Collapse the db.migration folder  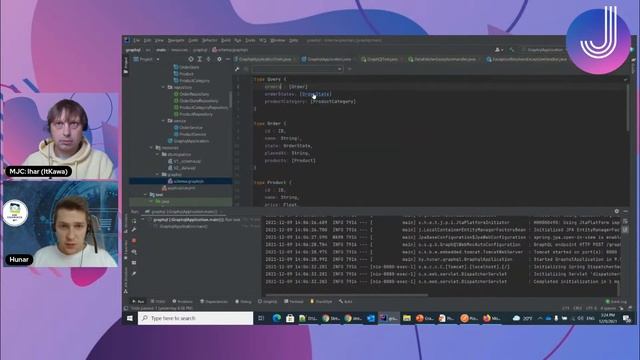158,154
